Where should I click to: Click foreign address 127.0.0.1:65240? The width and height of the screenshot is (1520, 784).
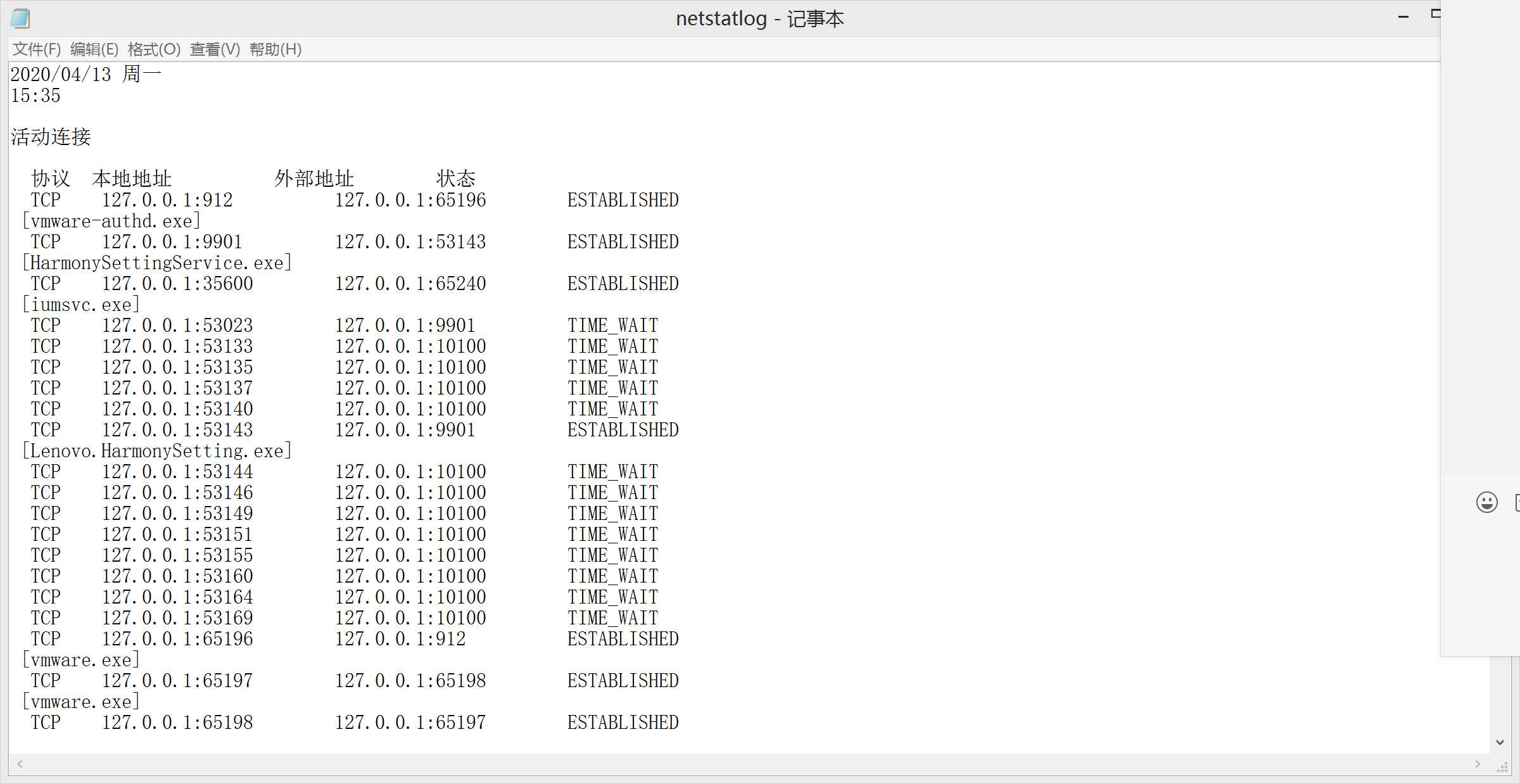[x=410, y=284]
